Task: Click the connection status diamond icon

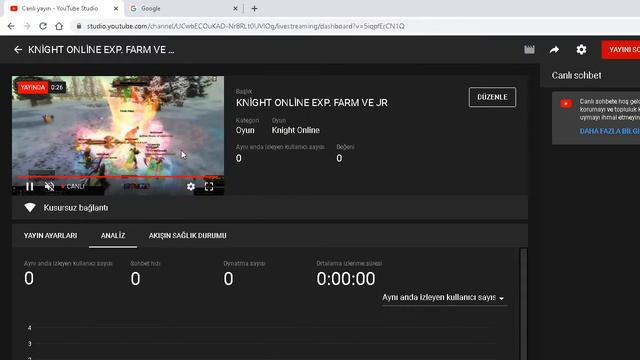Action: [30, 208]
